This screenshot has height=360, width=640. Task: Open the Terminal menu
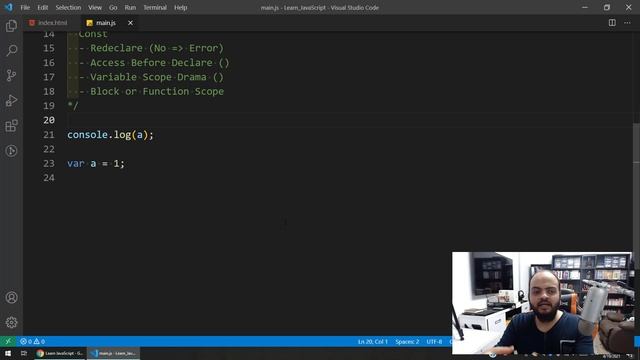155,7
